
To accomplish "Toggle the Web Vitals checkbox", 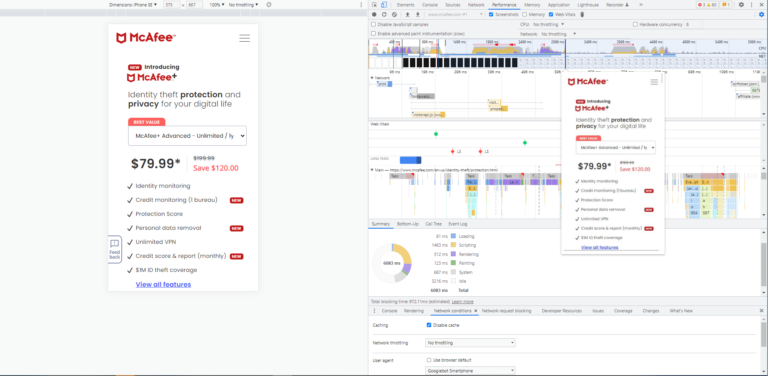I will [x=551, y=14].
